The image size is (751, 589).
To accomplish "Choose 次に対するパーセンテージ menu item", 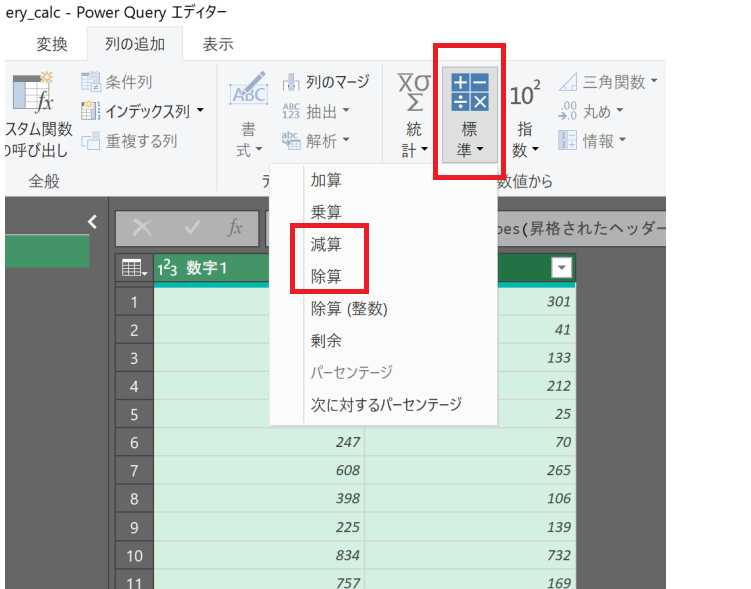I will 386,405.
